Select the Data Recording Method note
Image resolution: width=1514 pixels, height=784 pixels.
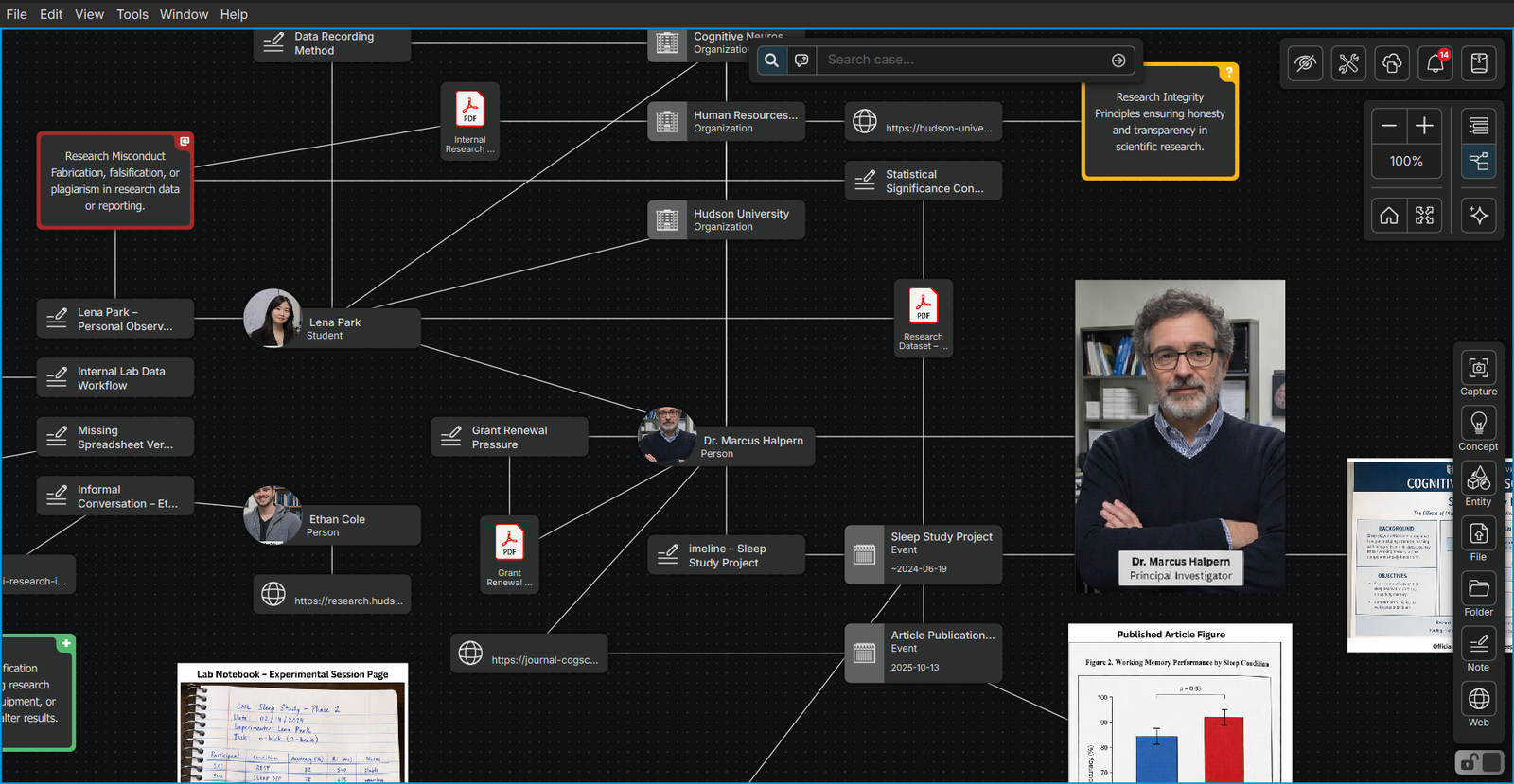click(x=332, y=44)
